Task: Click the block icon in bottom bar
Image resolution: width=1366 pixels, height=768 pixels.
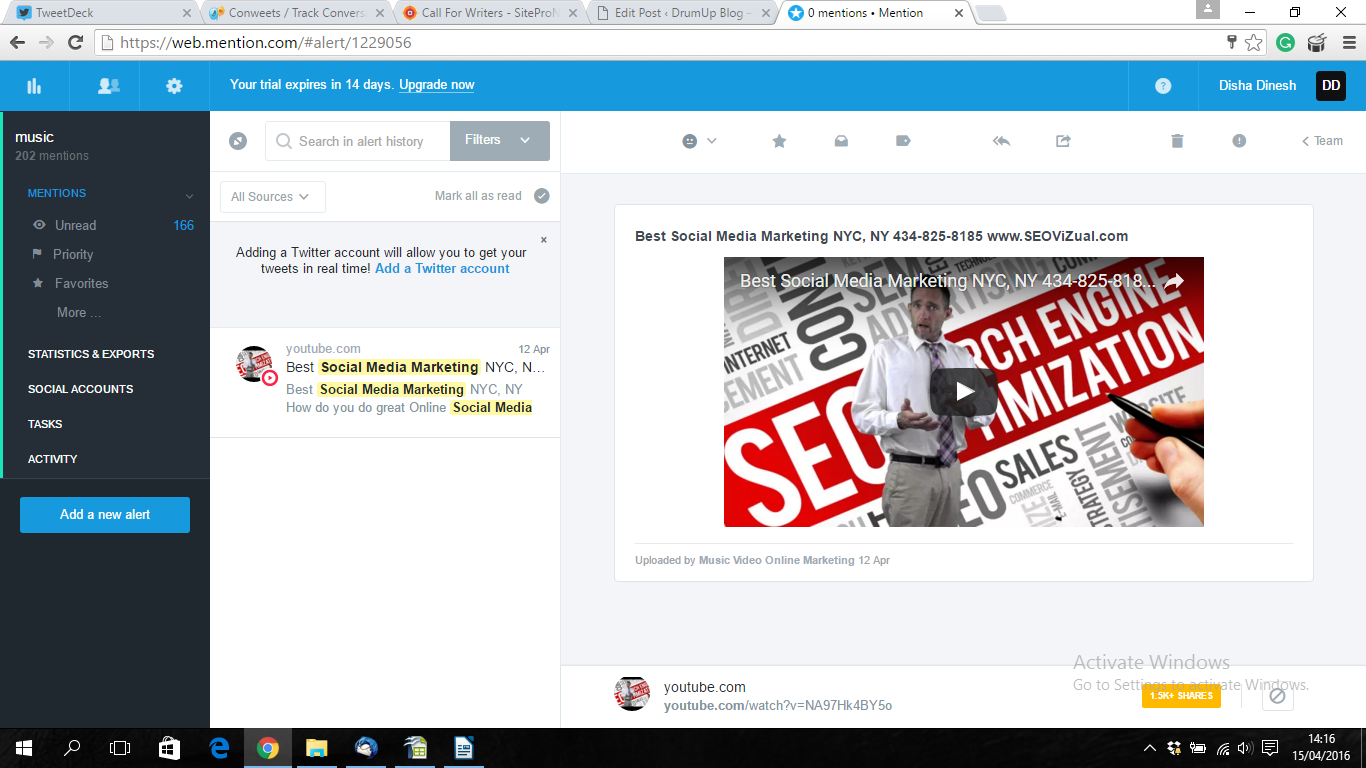Action: [1277, 696]
